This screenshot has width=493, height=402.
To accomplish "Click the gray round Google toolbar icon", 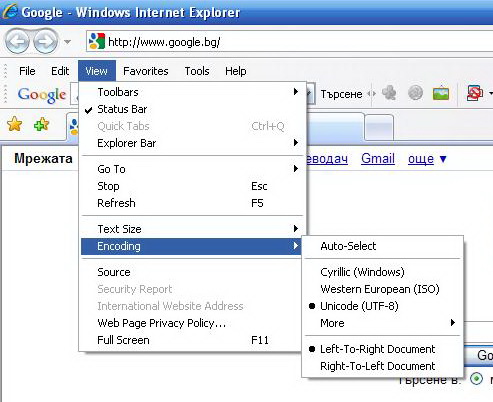I will point(415,93).
